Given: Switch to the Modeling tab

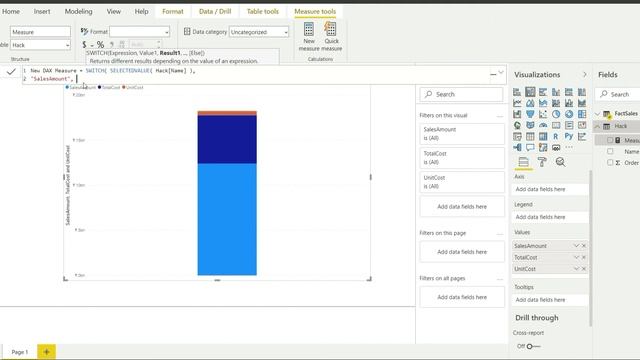Looking at the screenshot, I should 78,11.
